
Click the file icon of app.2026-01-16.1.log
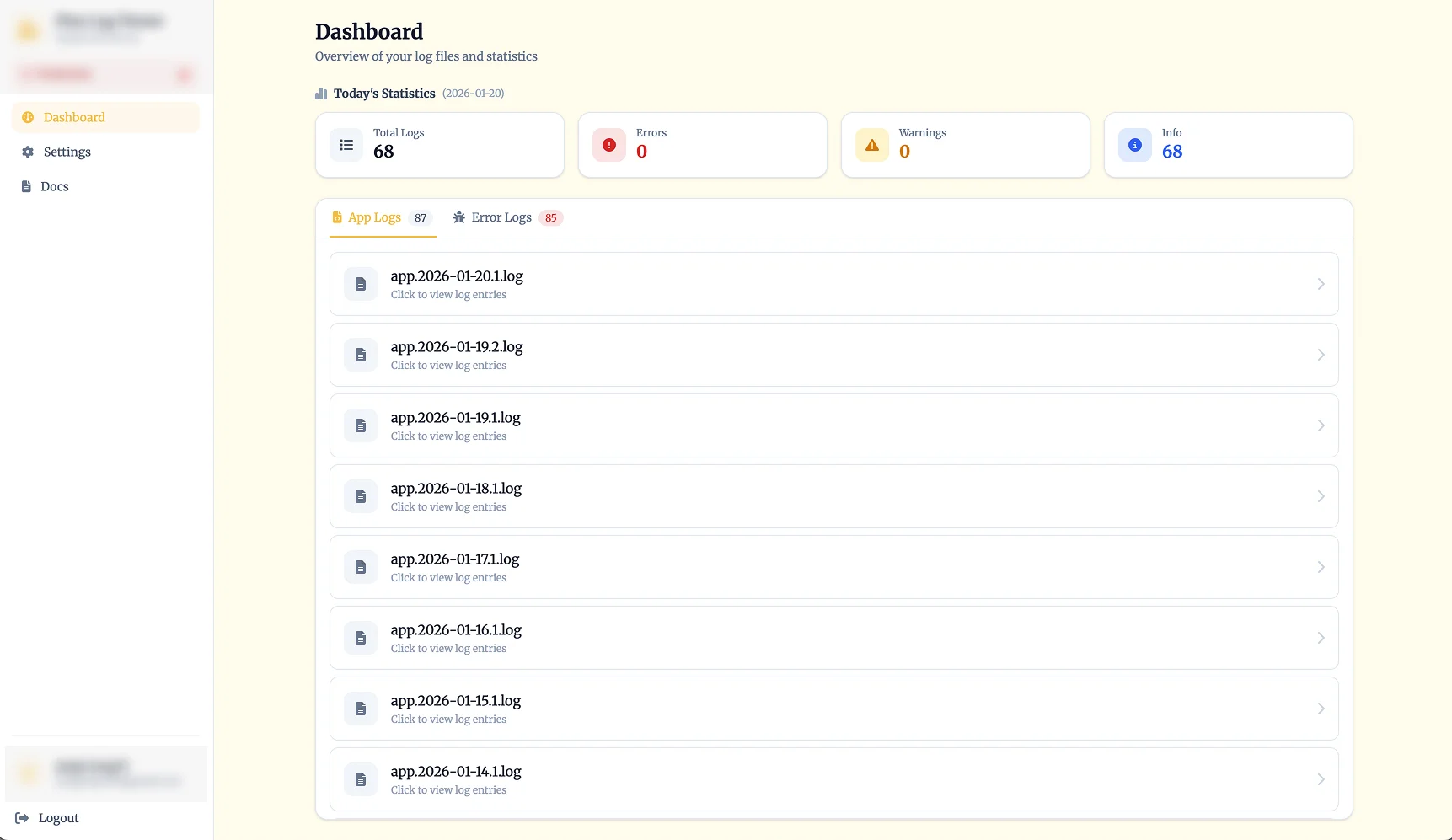tap(361, 638)
